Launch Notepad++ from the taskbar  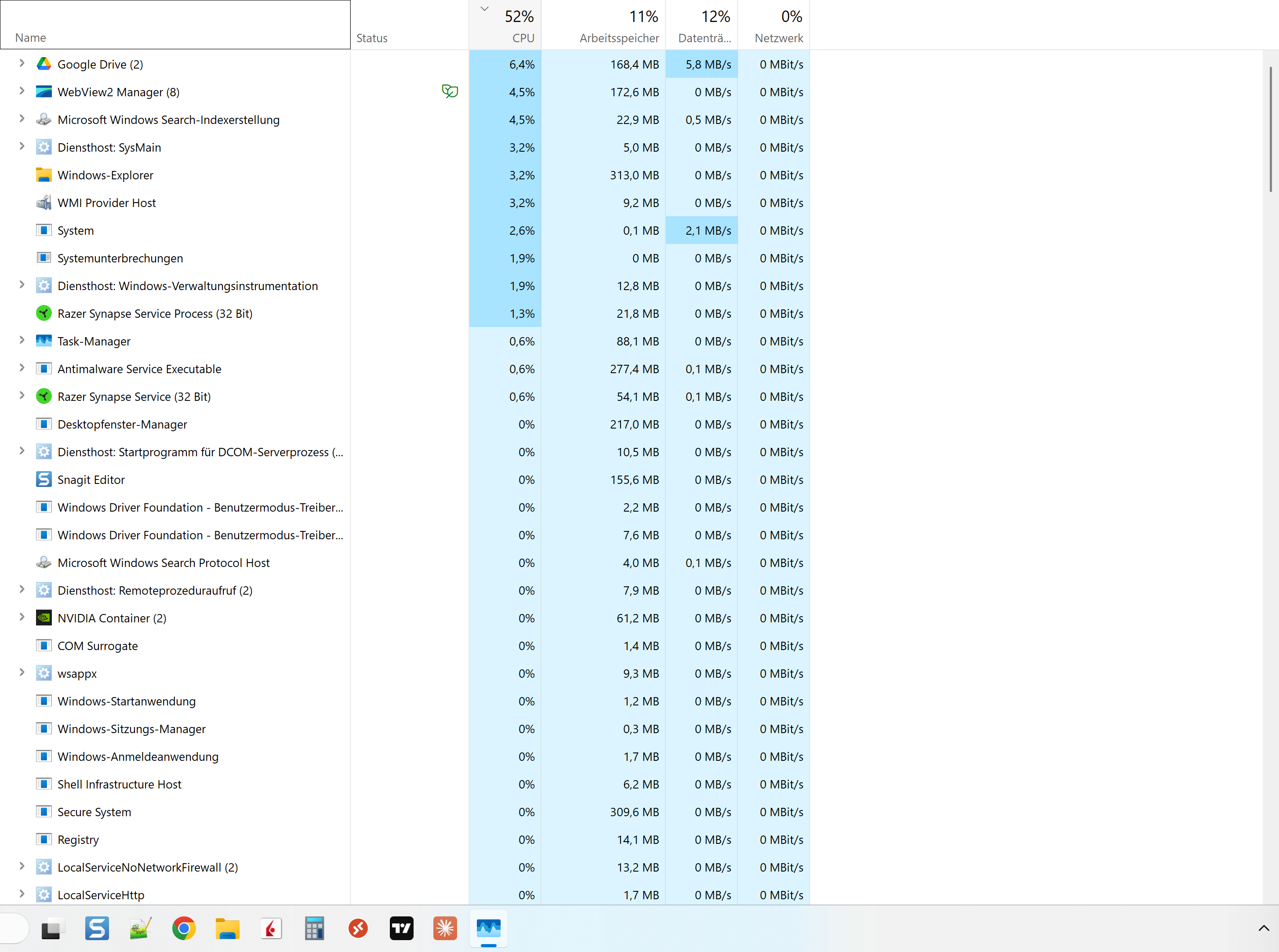click(140, 928)
